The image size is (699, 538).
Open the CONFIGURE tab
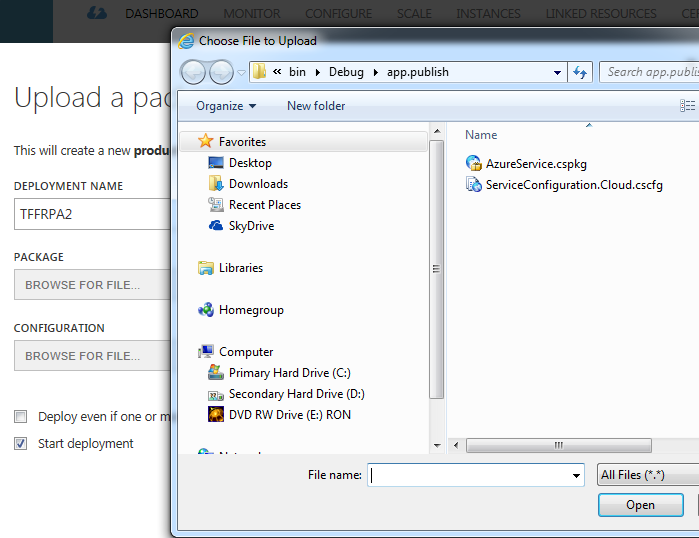point(338,14)
